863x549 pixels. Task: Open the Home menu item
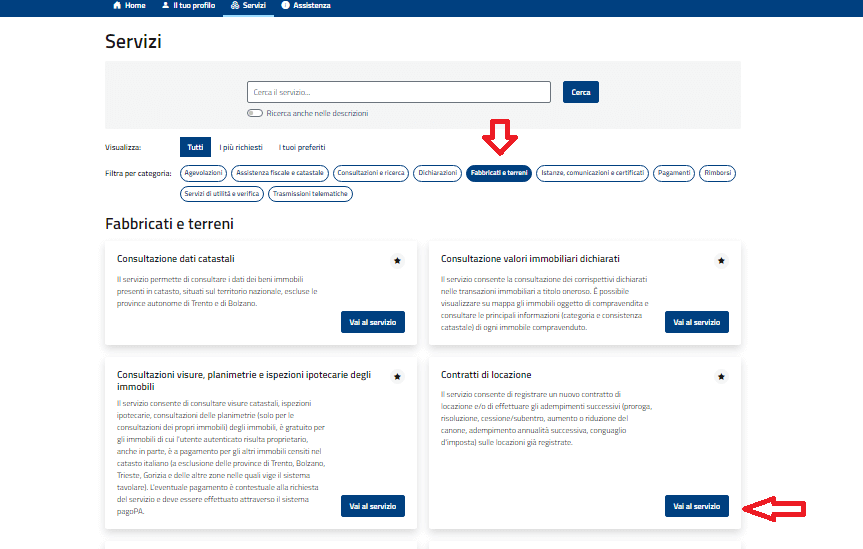click(129, 6)
